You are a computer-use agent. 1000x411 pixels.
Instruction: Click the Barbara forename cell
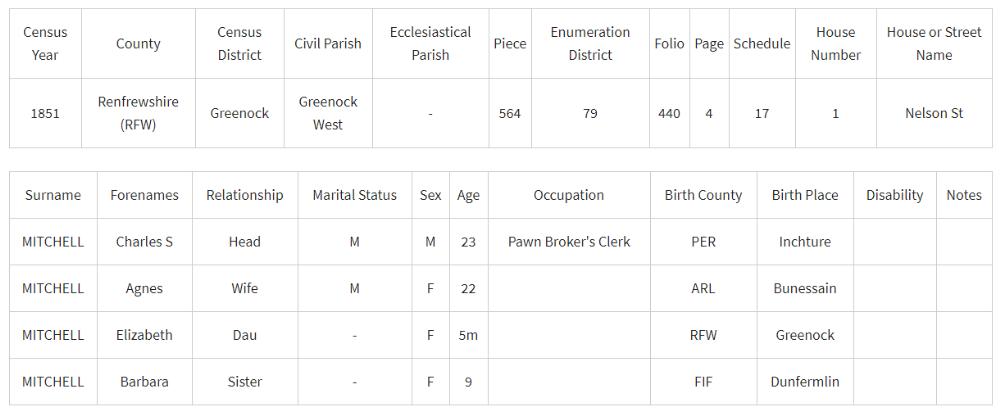[x=144, y=381]
